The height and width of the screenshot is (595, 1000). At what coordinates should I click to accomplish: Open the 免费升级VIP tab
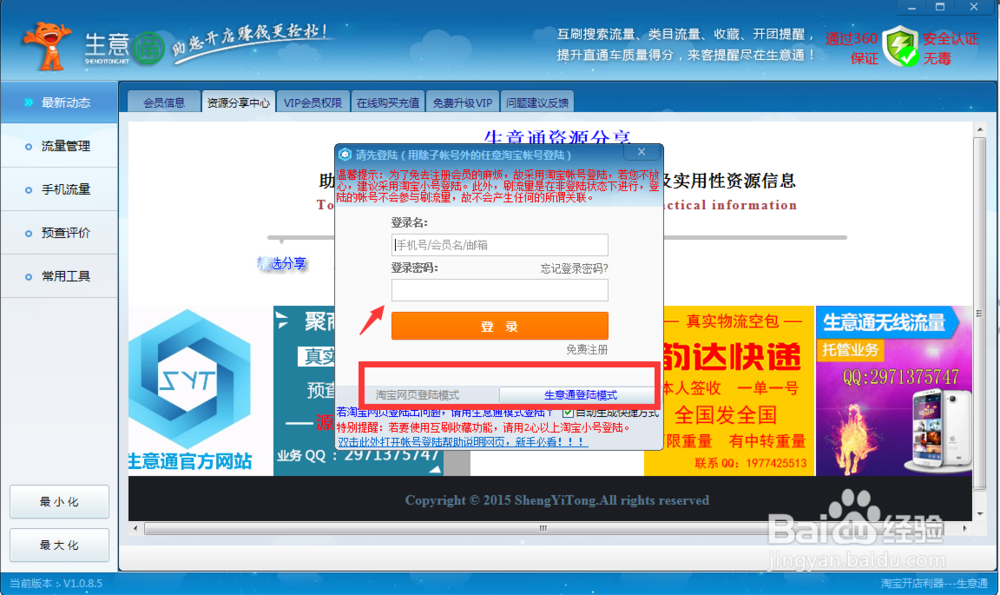pos(462,100)
